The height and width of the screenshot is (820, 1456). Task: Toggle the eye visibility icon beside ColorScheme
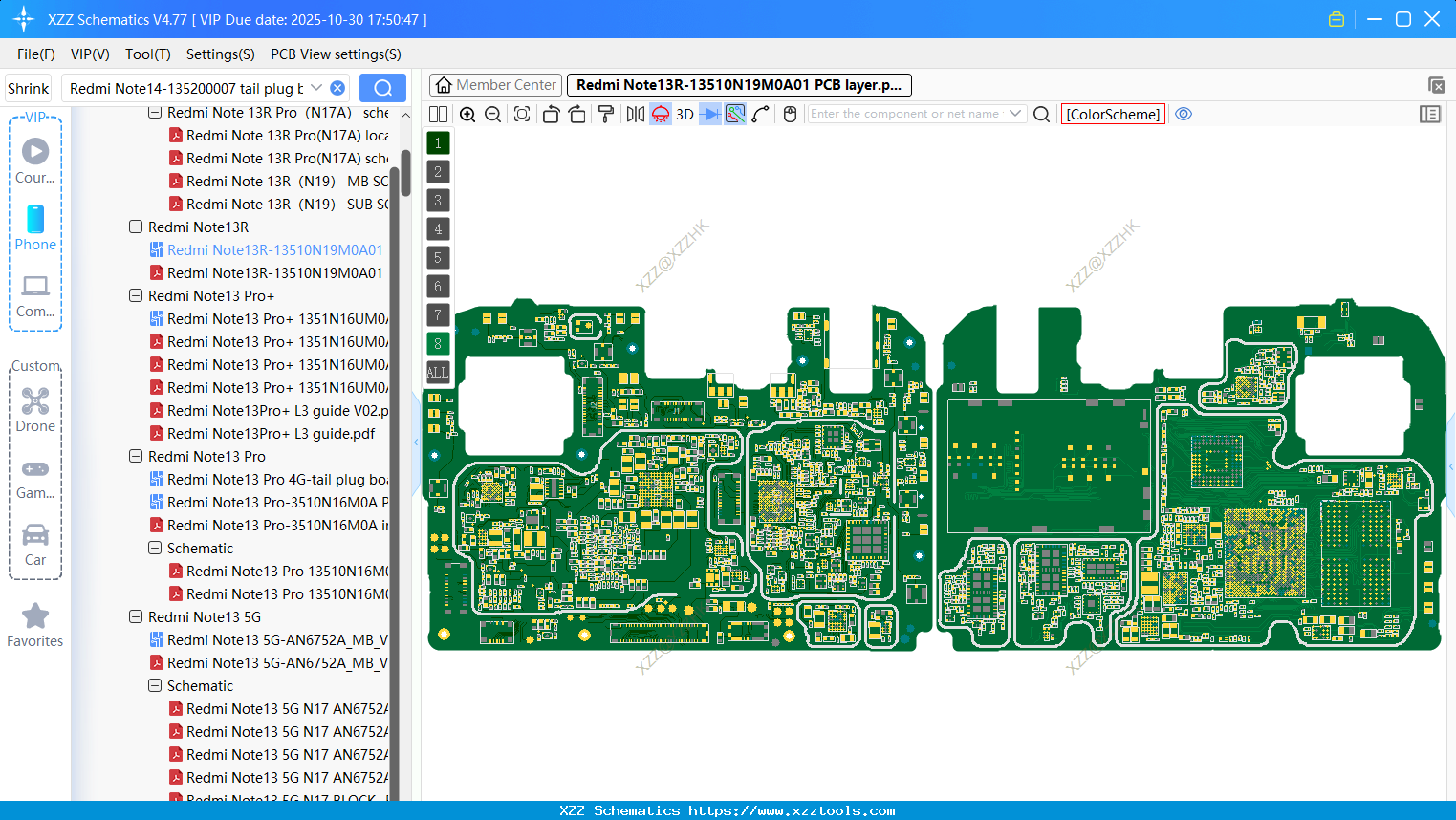tap(1184, 114)
